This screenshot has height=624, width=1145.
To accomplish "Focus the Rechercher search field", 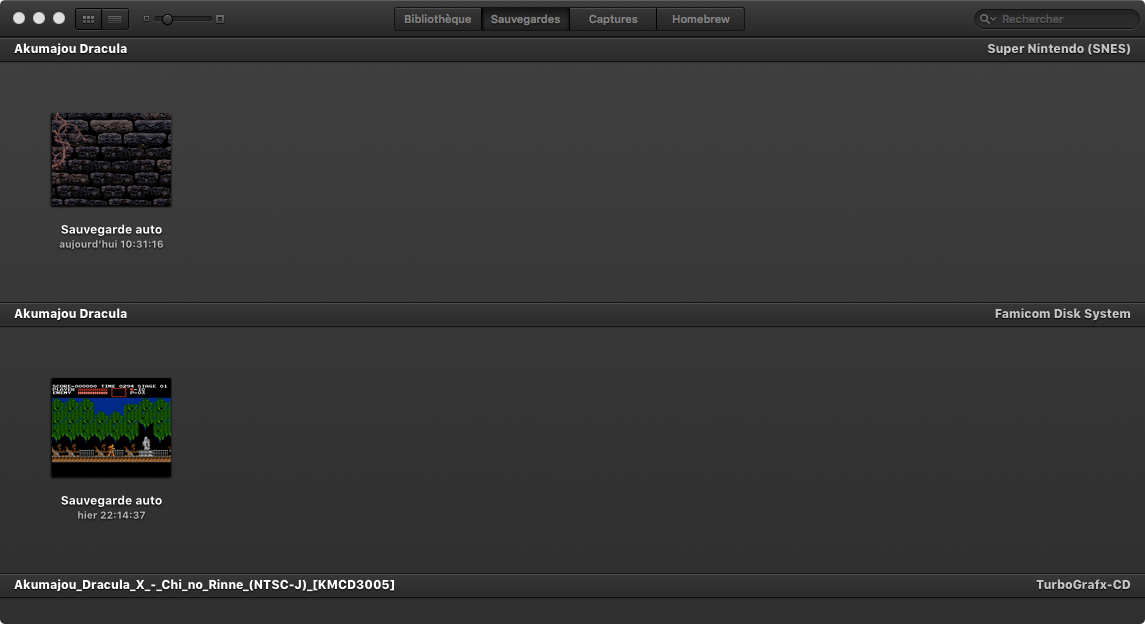I will pyautogui.click(x=1057, y=19).
